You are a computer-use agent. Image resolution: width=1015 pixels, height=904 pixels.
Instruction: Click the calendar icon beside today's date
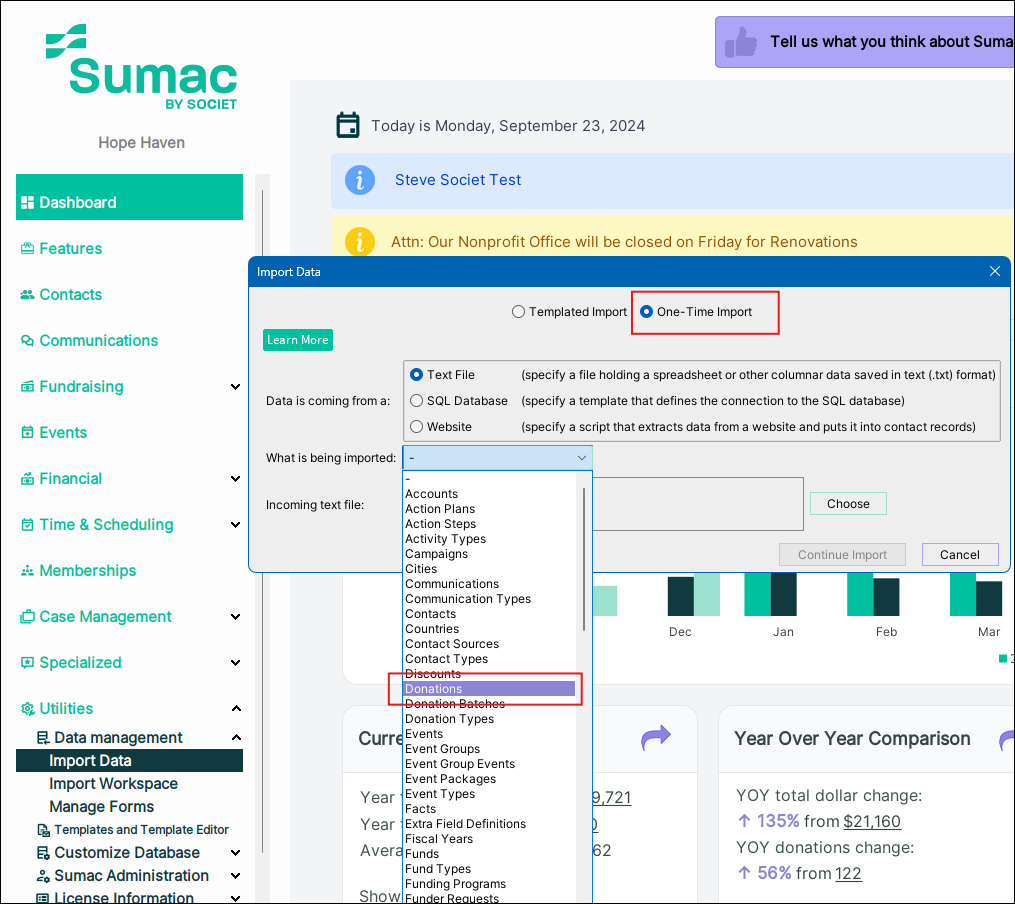pos(348,125)
